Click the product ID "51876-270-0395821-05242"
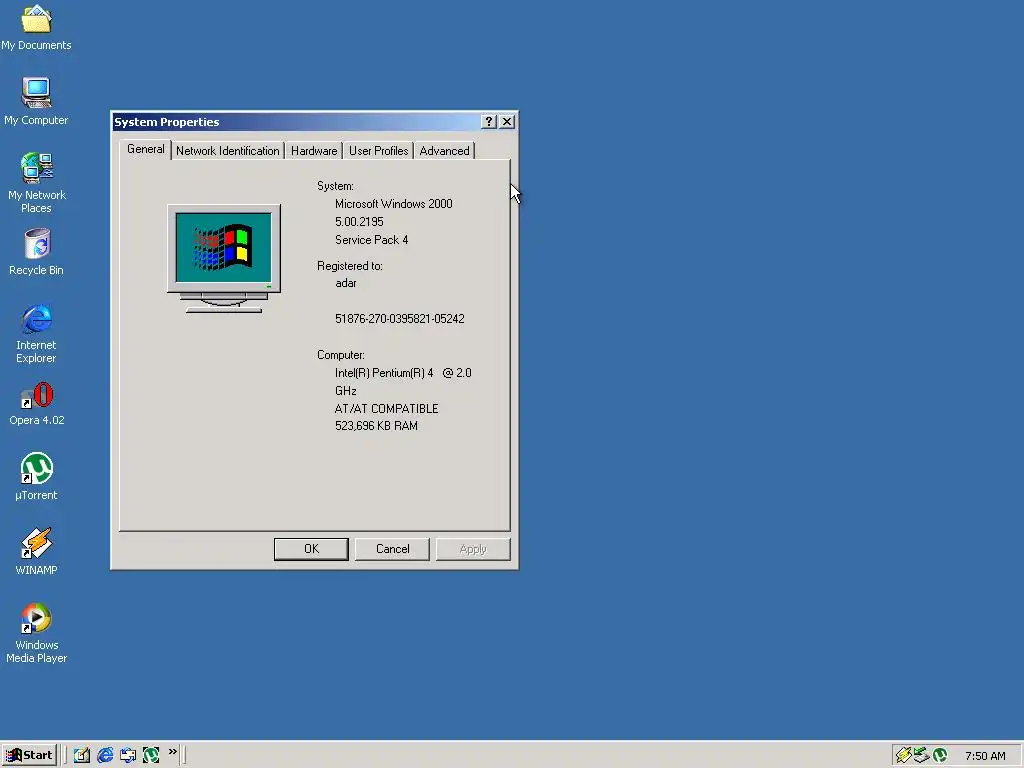Image resolution: width=1024 pixels, height=768 pixels. [x=400, y=319]
